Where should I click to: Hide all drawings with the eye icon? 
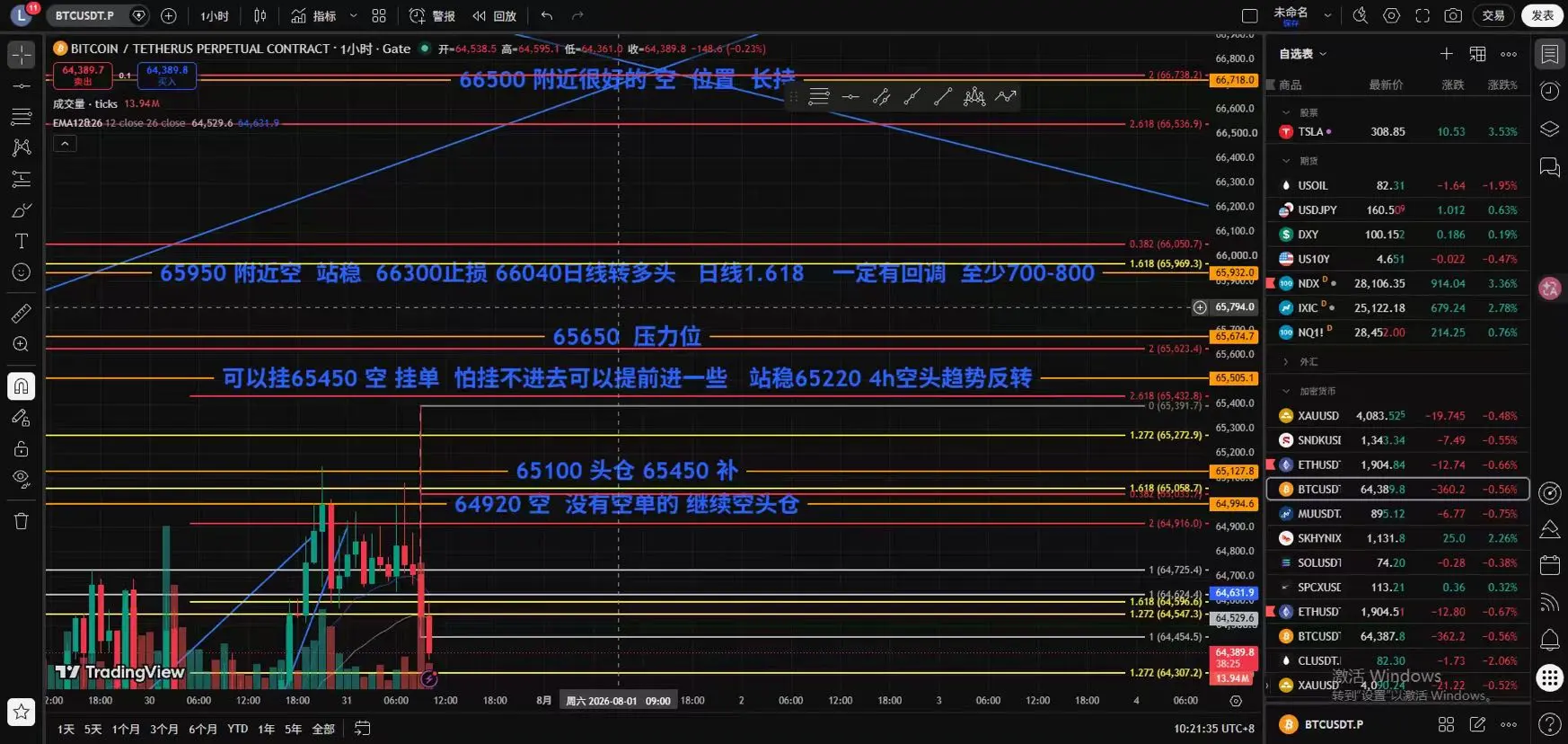tap(22, 479)
